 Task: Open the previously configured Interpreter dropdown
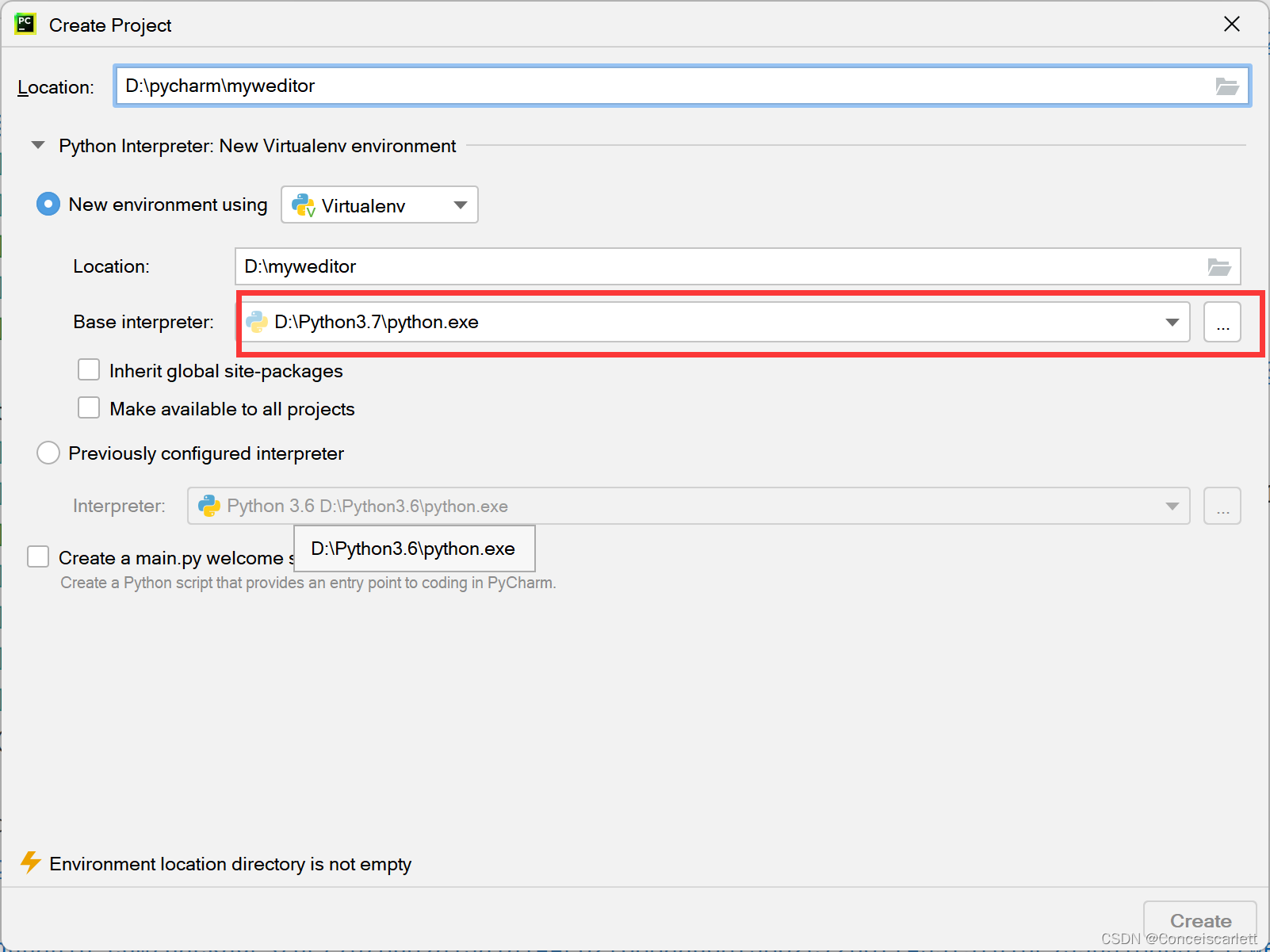(1172, 506)
